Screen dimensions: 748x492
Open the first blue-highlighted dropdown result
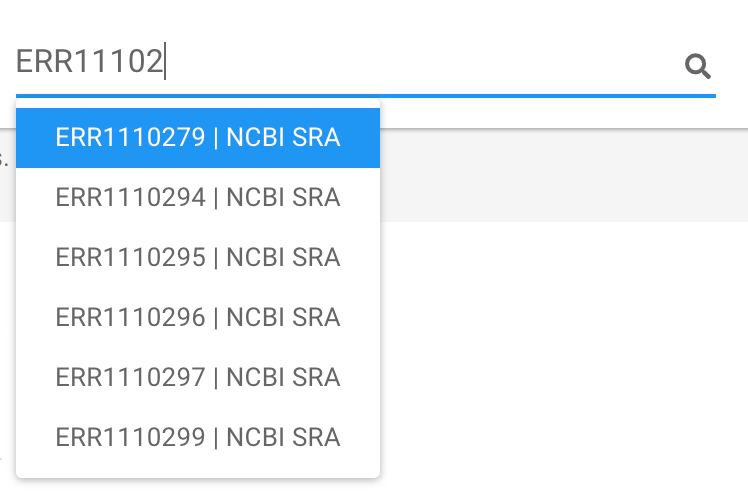pyautogui.click(x=198, y=138)
